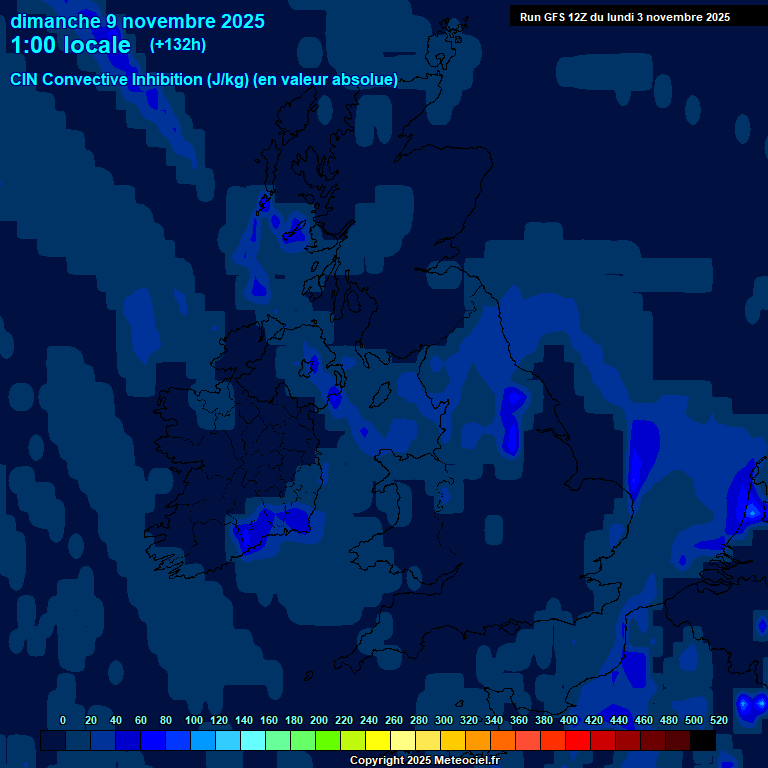Click the orange swatch in the color scale
The height and width of the screenshot is (768, 768).
tap(478, 740)
